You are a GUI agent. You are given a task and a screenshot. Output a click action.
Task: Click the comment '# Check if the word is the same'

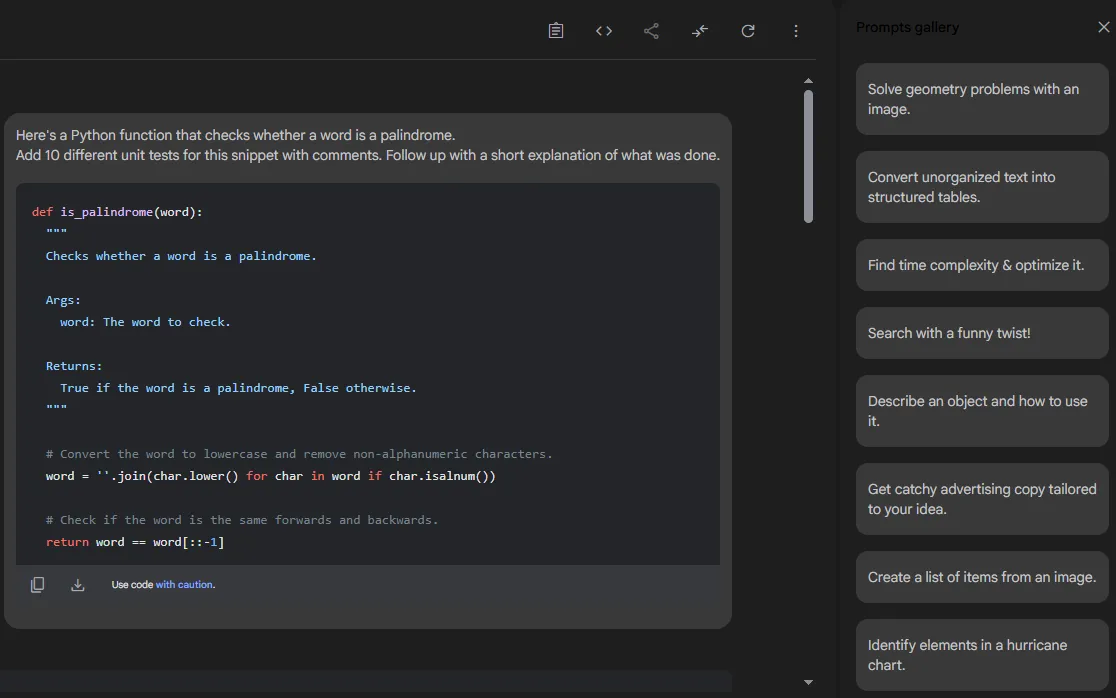(242, 520)
